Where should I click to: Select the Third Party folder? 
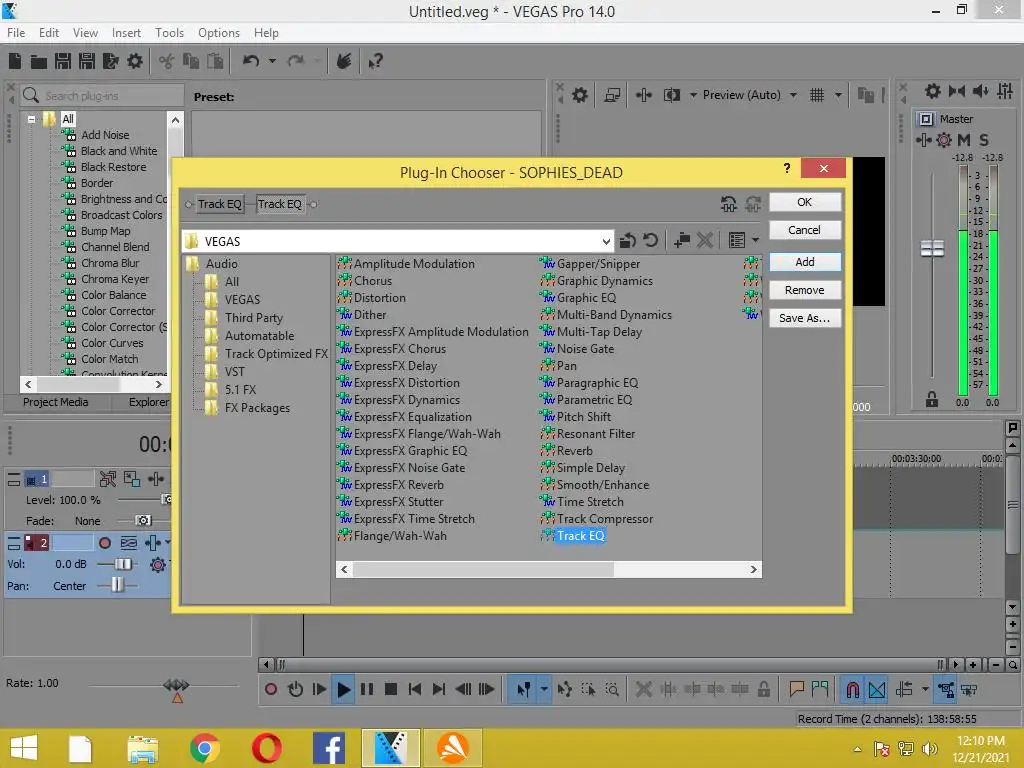pos(253,318)
